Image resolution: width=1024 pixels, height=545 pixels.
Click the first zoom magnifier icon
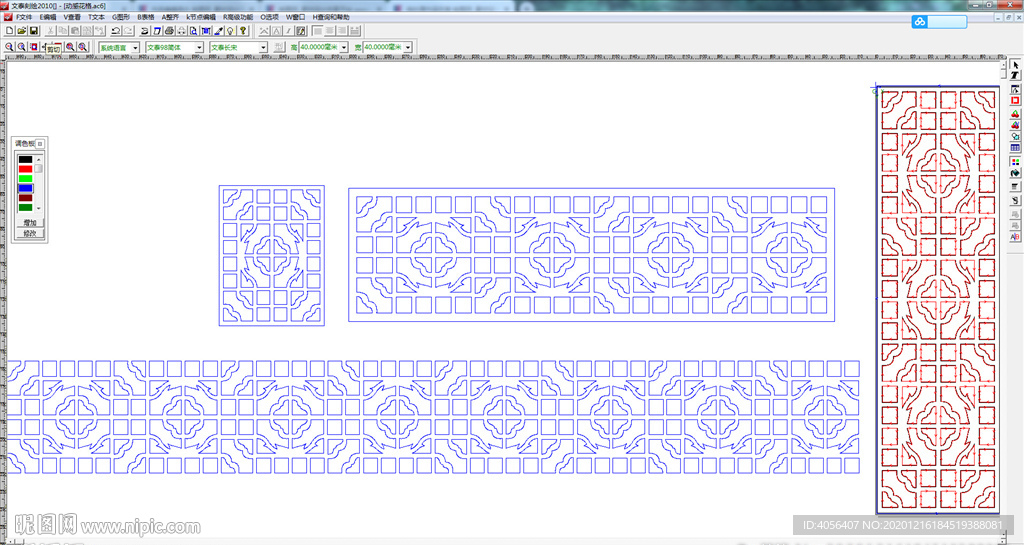[9, 47]
